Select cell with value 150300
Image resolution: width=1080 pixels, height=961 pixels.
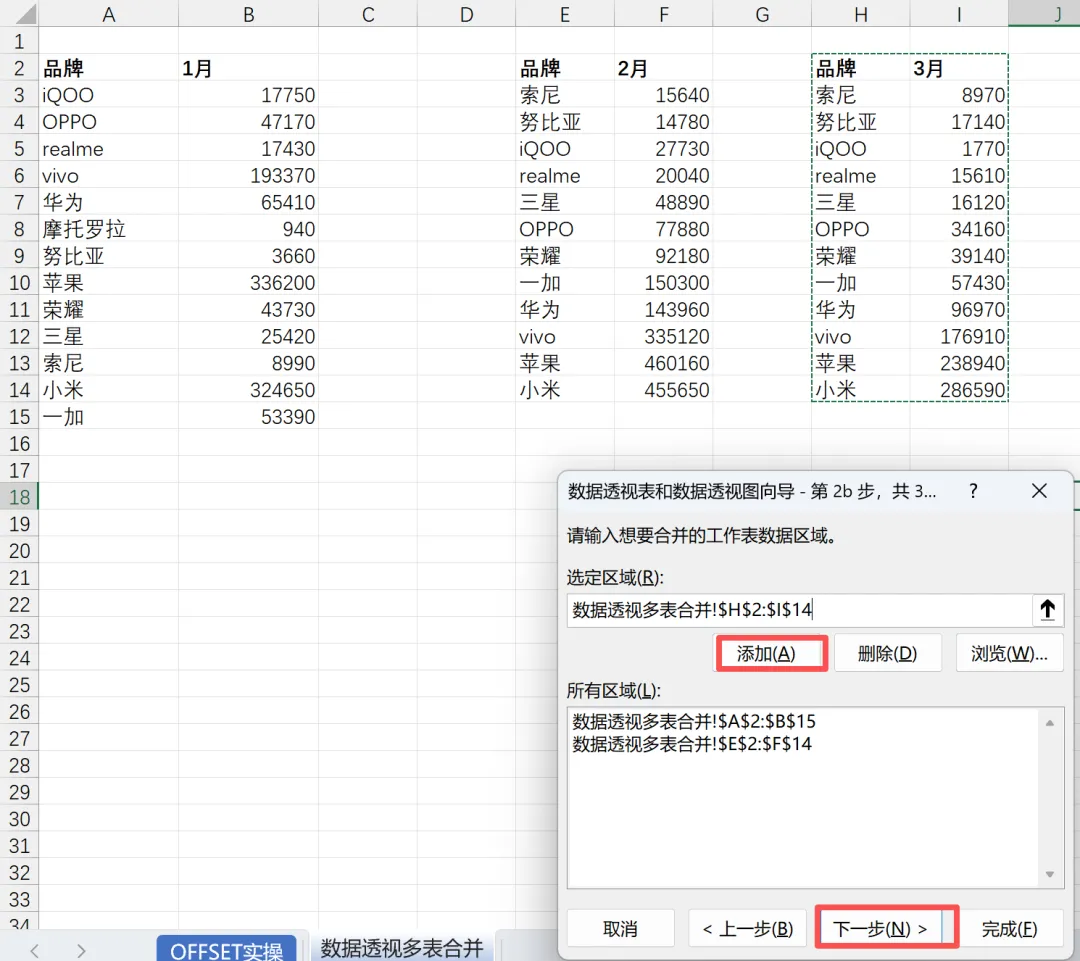pyautogui.click(x=663, y=282)
